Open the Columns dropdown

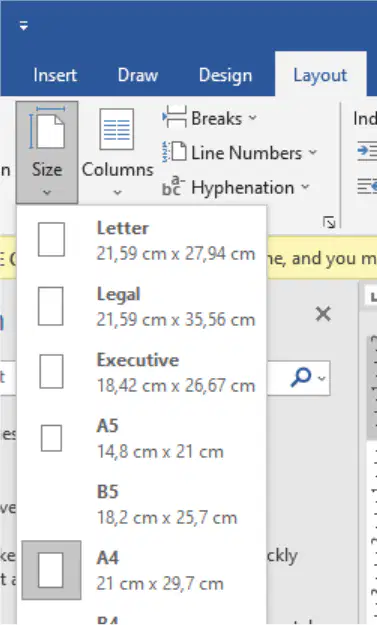coord(118,152)
